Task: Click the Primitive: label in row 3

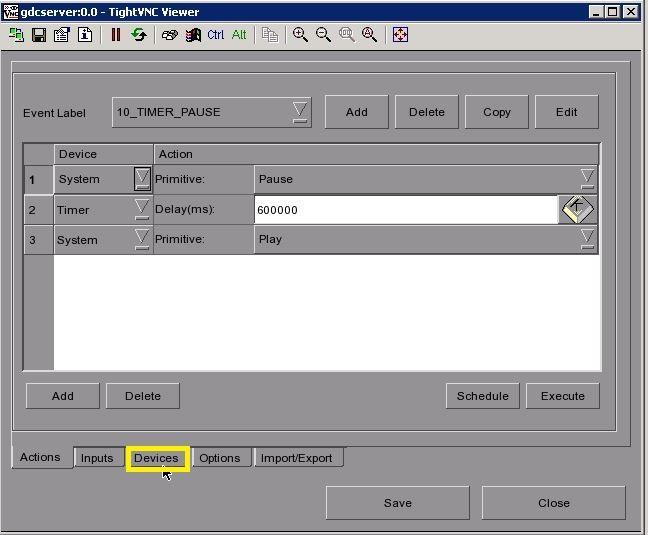Action: [180, 239]
